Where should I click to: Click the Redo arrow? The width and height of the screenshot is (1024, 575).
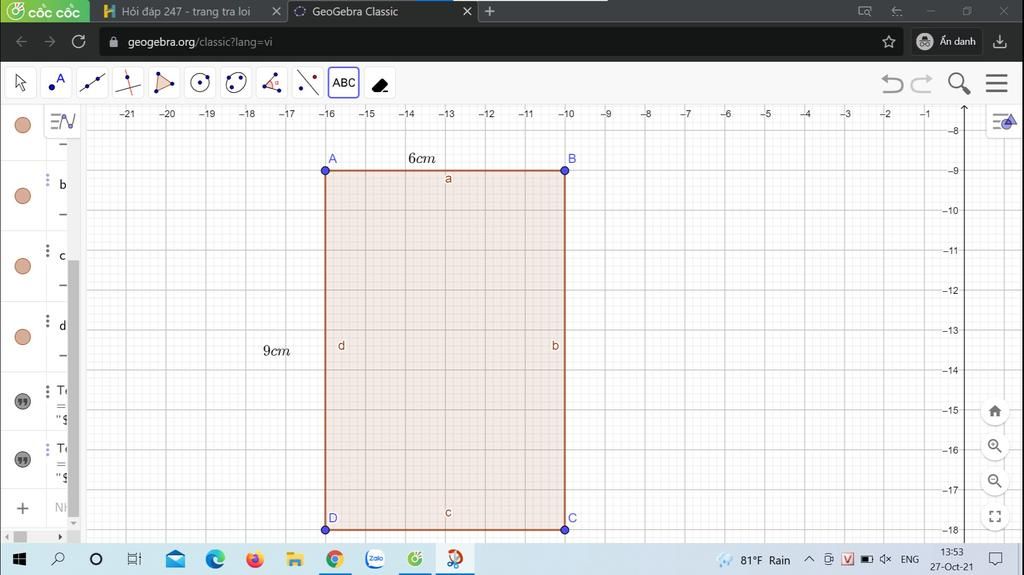tap(921, 84)
